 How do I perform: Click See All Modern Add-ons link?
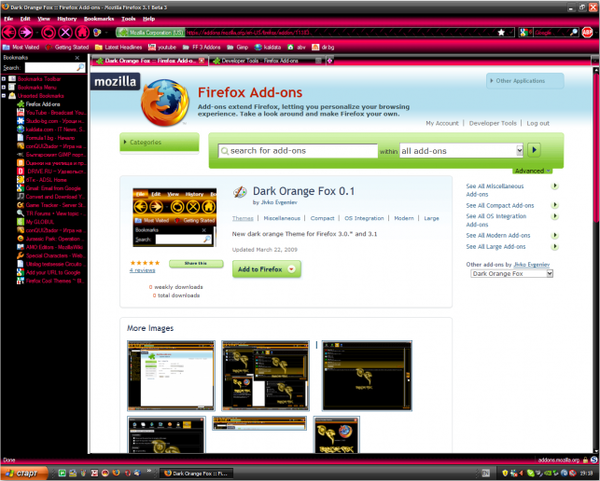498,236
